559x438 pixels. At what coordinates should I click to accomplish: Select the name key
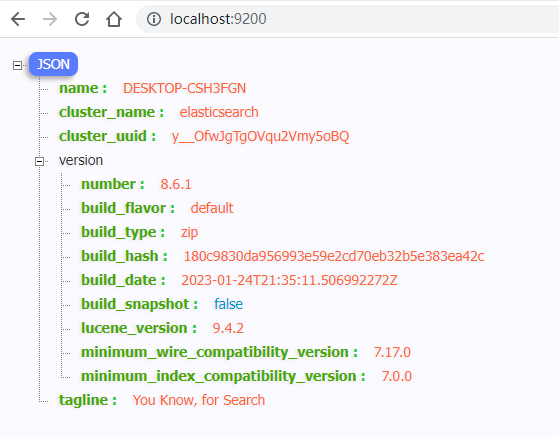click(83, 88)
